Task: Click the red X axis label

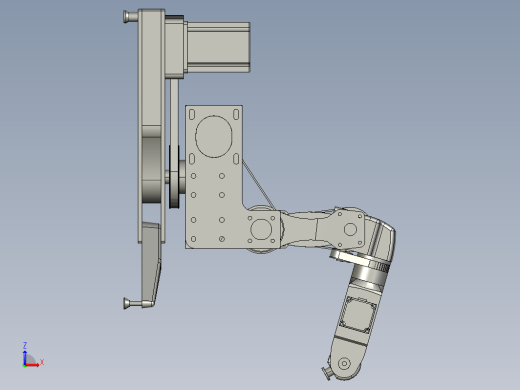Action: tap(42, 362)
